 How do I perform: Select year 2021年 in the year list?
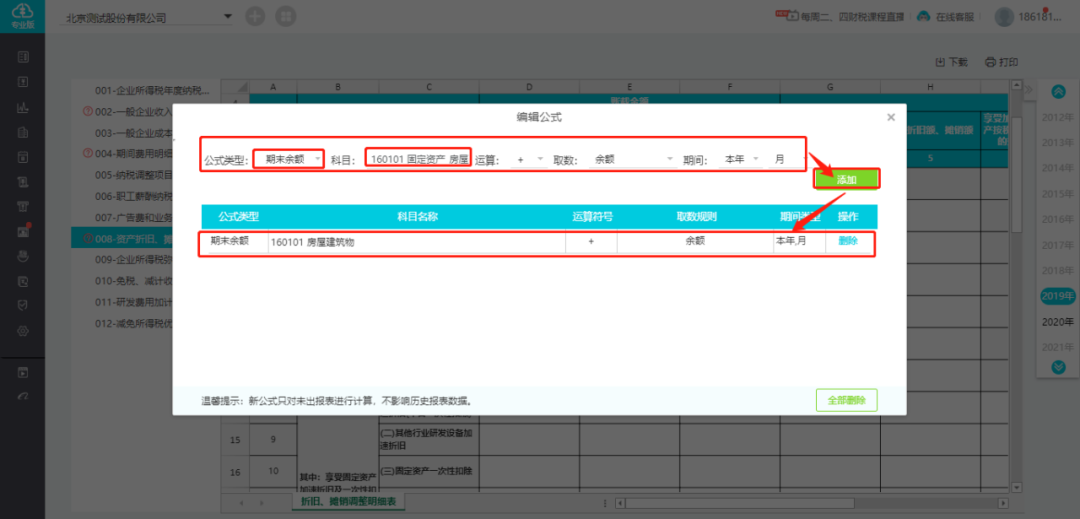pos(1058,347)
